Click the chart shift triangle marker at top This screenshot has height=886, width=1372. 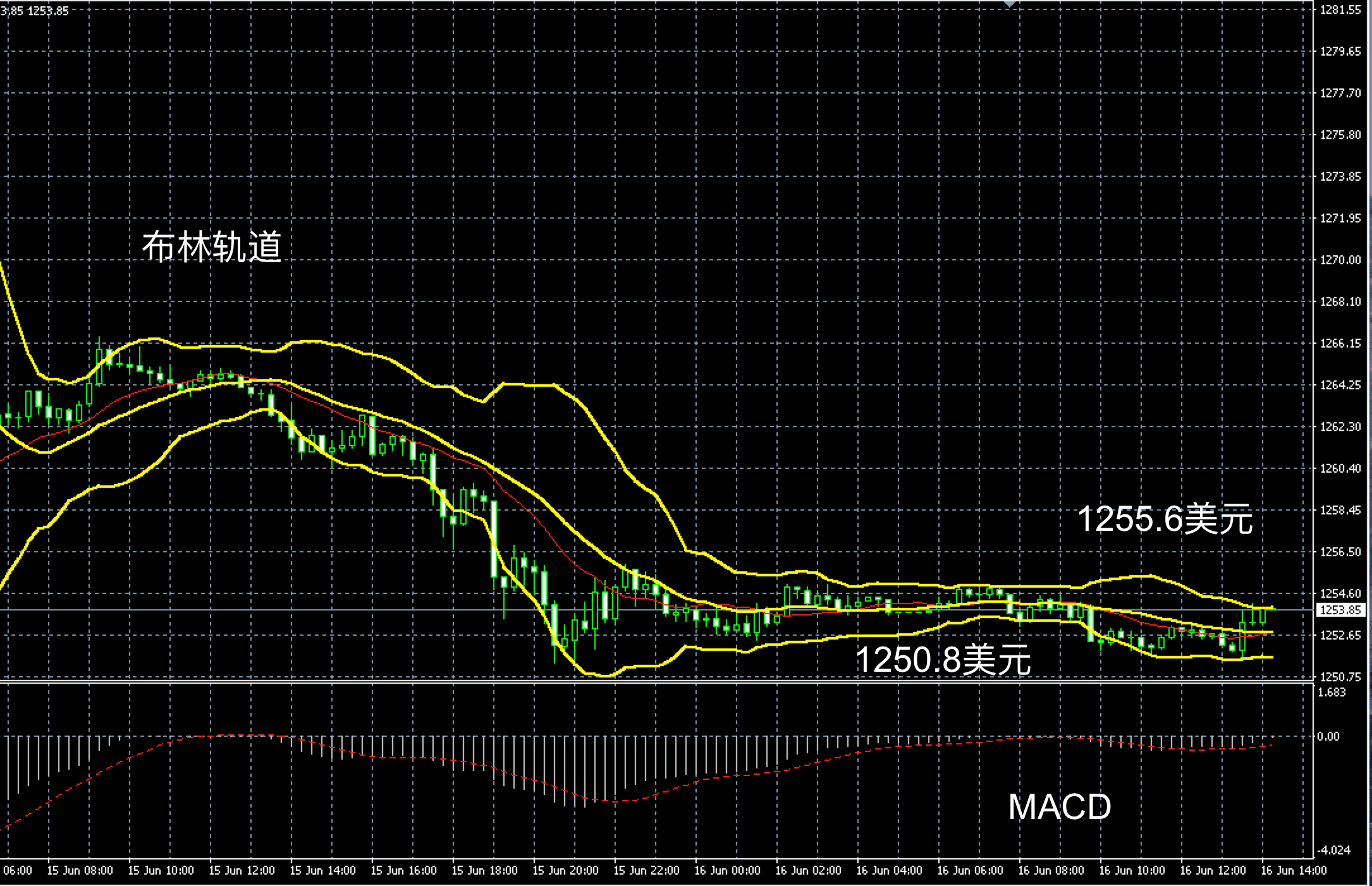coord(1010,4)
